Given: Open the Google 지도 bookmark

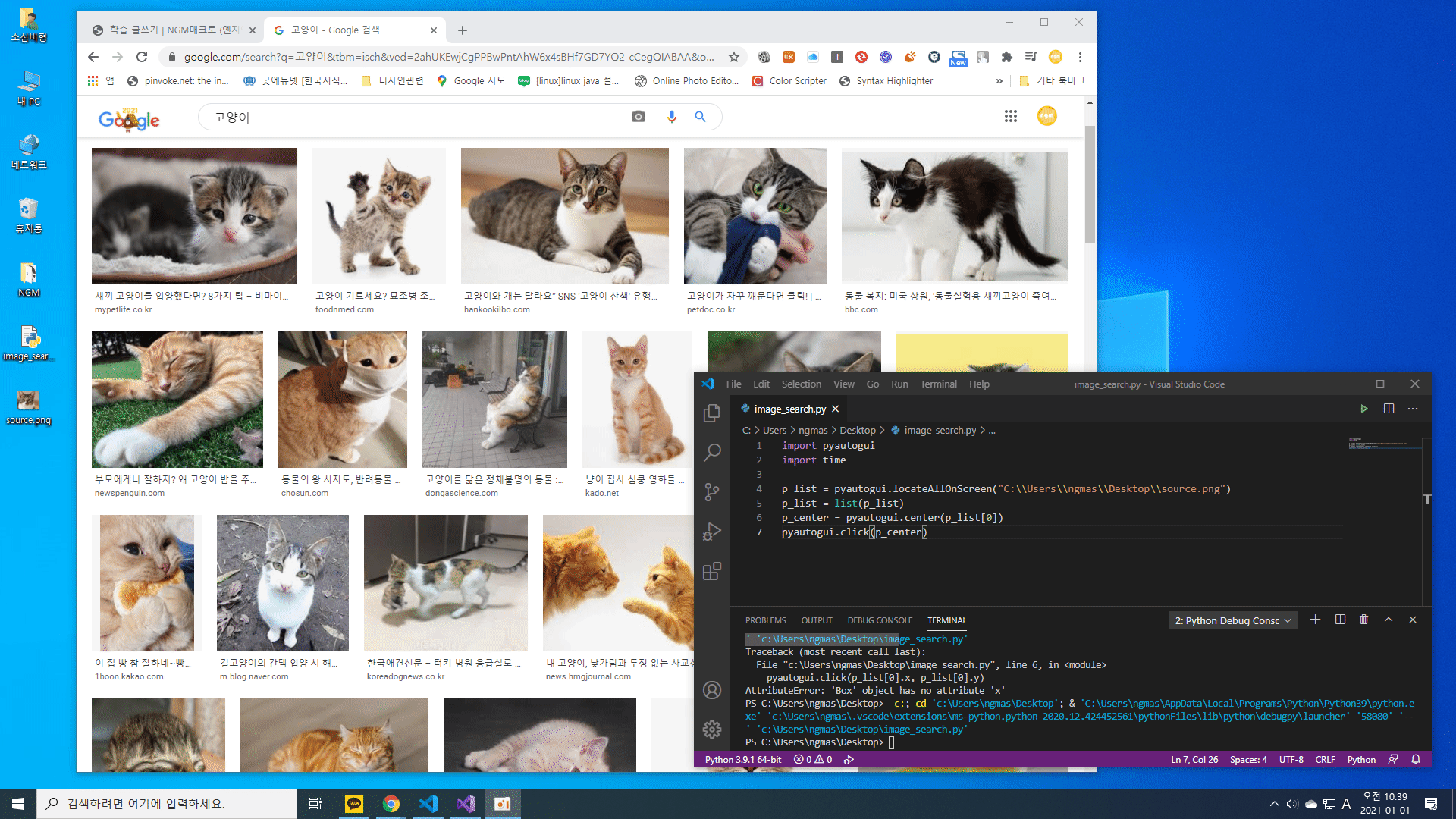Looking at the screenshot, I should pos(471,80).
